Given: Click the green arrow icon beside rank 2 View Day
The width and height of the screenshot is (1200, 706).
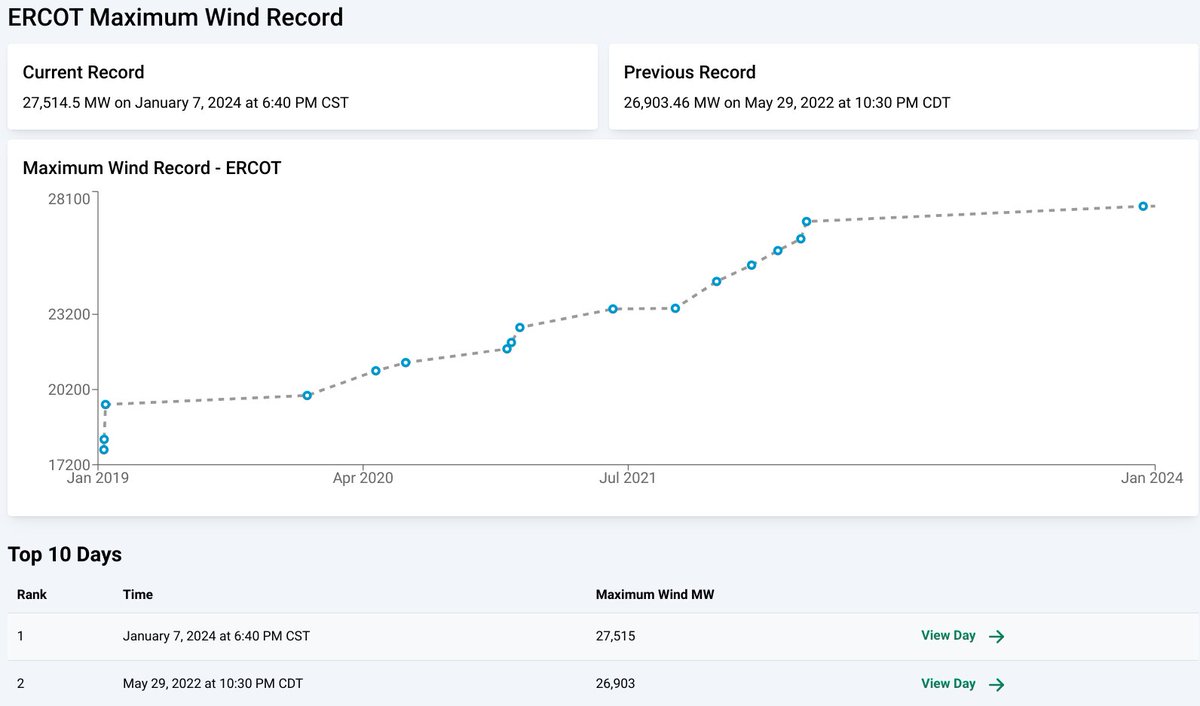Looking at the screenshot, I should click(x=996, y=684).
